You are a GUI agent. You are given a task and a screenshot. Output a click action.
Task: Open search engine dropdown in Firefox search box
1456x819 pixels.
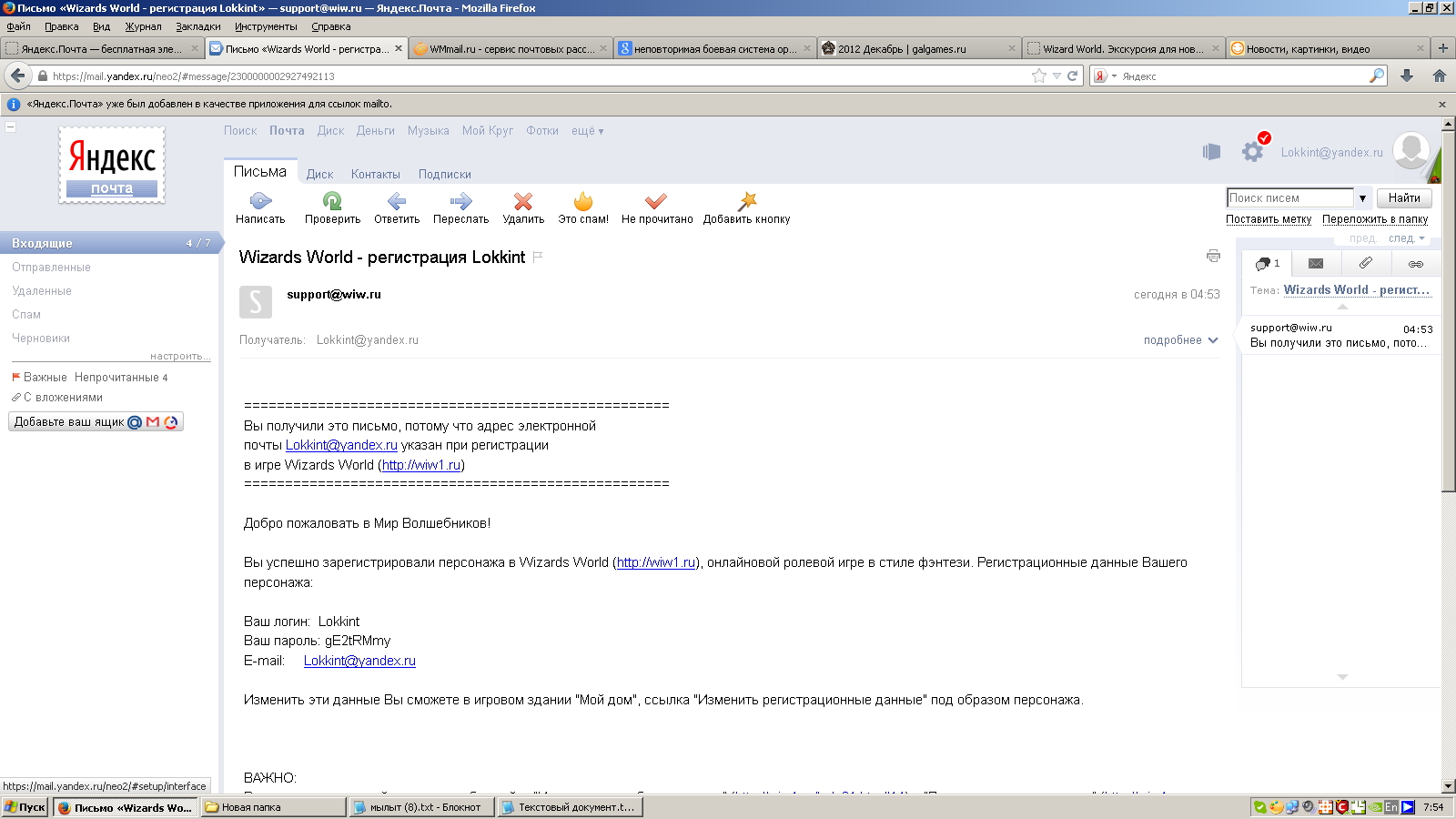pyautogui.click(x=1104, y=76)
